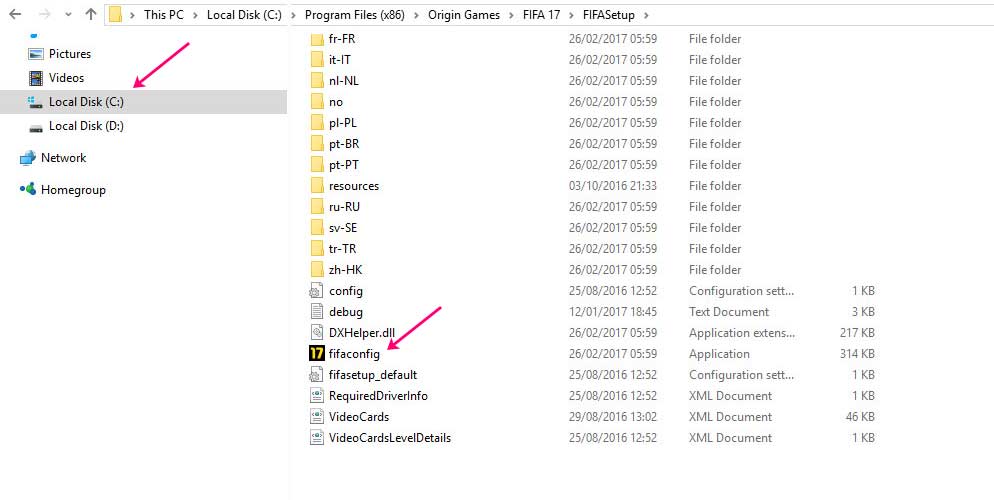The width and height of the screenshot is (994, 500).
Task: Select the file name fifasetup_default
Action: tap(373, 375)
